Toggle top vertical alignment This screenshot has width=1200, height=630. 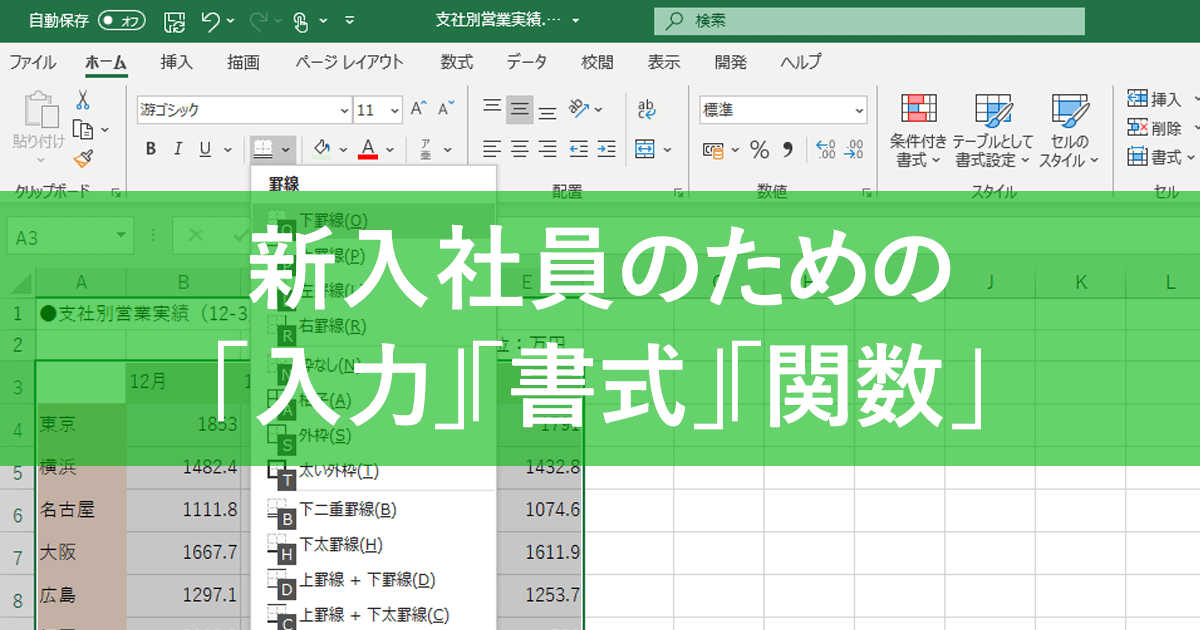(x=491, y=108)
